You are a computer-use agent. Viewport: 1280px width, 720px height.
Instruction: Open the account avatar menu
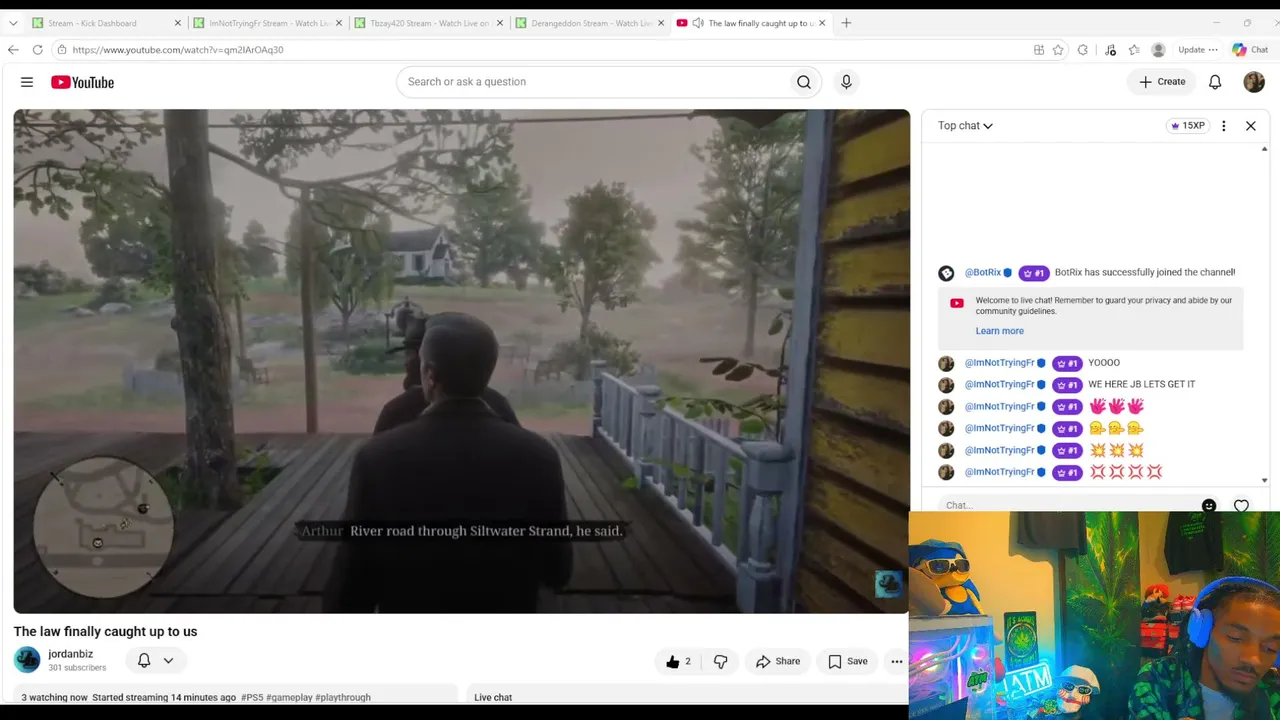(1254, 82)
